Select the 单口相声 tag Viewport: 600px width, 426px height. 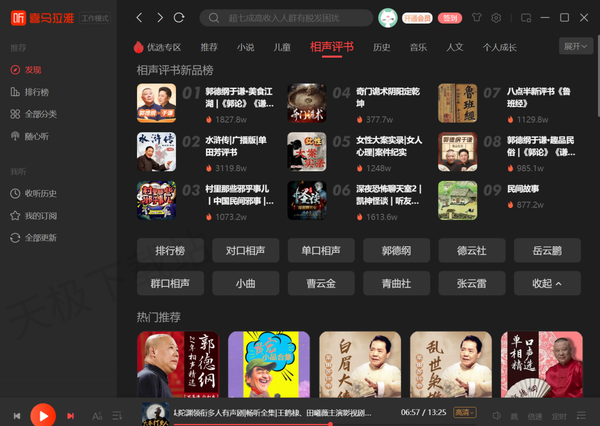[321, 250]
